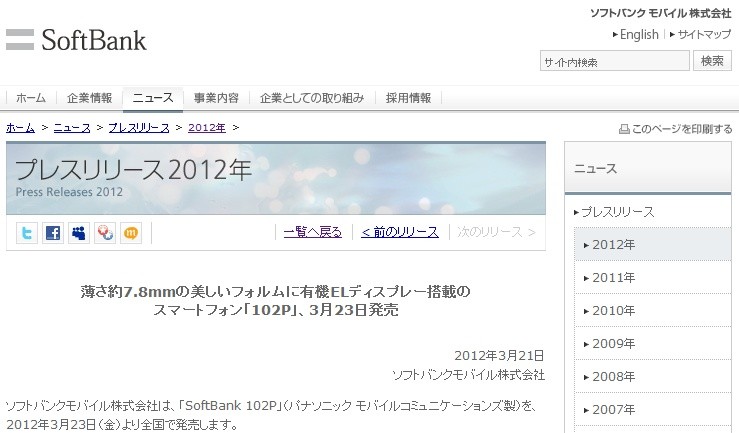Expand the 2009年 press release archive

tap(652, 343)
